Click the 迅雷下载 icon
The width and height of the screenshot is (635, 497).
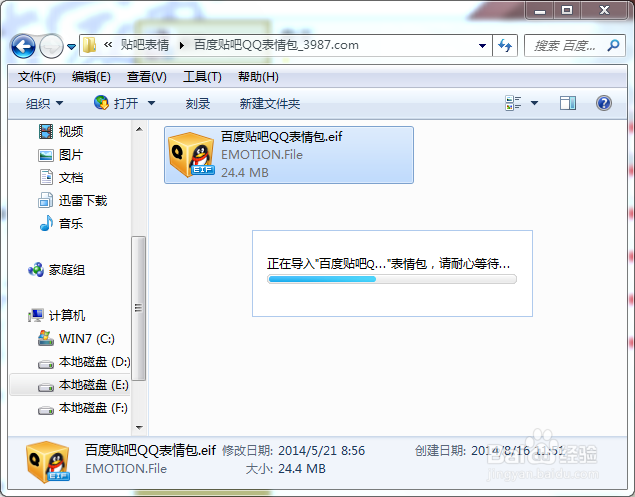[45, 201]
